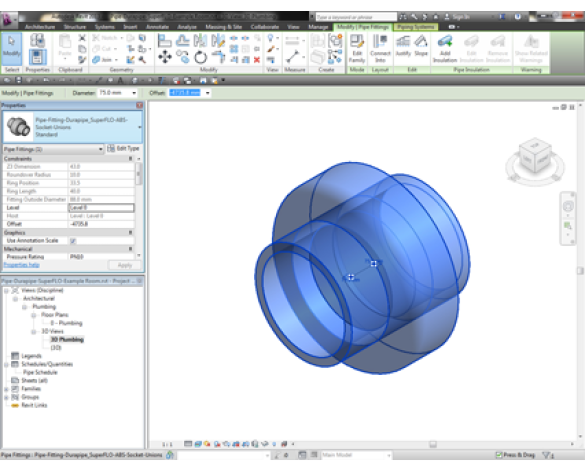Click the Level value field in Properties
This screenshot has width=585, height=471.
click(x=101, y=208)
